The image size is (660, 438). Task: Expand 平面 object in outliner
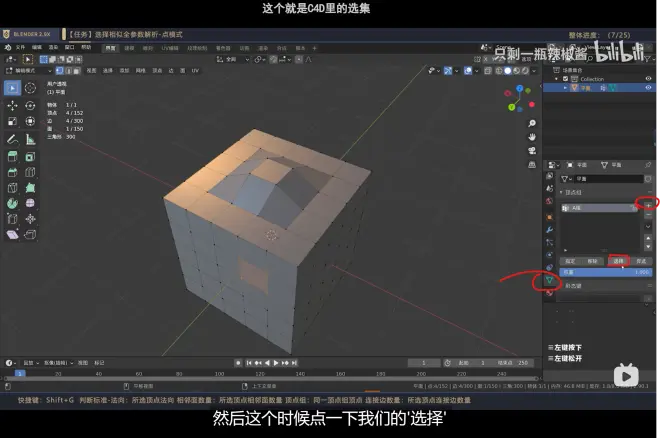point(565,88)
